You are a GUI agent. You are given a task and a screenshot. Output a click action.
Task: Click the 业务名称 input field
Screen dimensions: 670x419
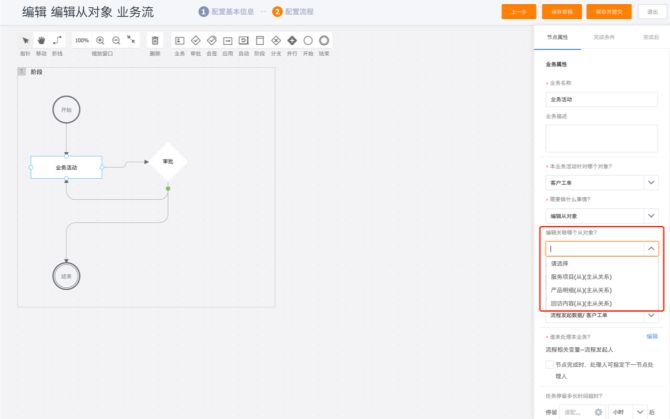coord(602,99)
